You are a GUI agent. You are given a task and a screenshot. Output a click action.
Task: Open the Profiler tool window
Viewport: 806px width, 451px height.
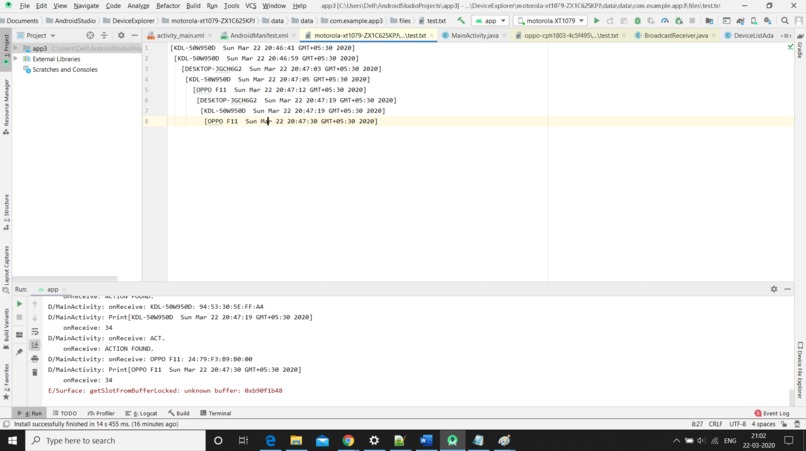click(x=101, y=413)
